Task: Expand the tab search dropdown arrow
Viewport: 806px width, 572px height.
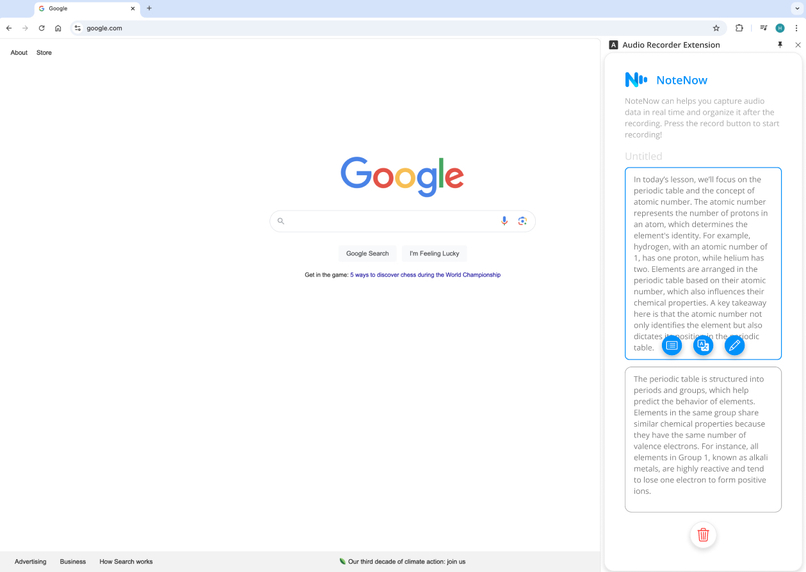Action: (x=797, y=8)
